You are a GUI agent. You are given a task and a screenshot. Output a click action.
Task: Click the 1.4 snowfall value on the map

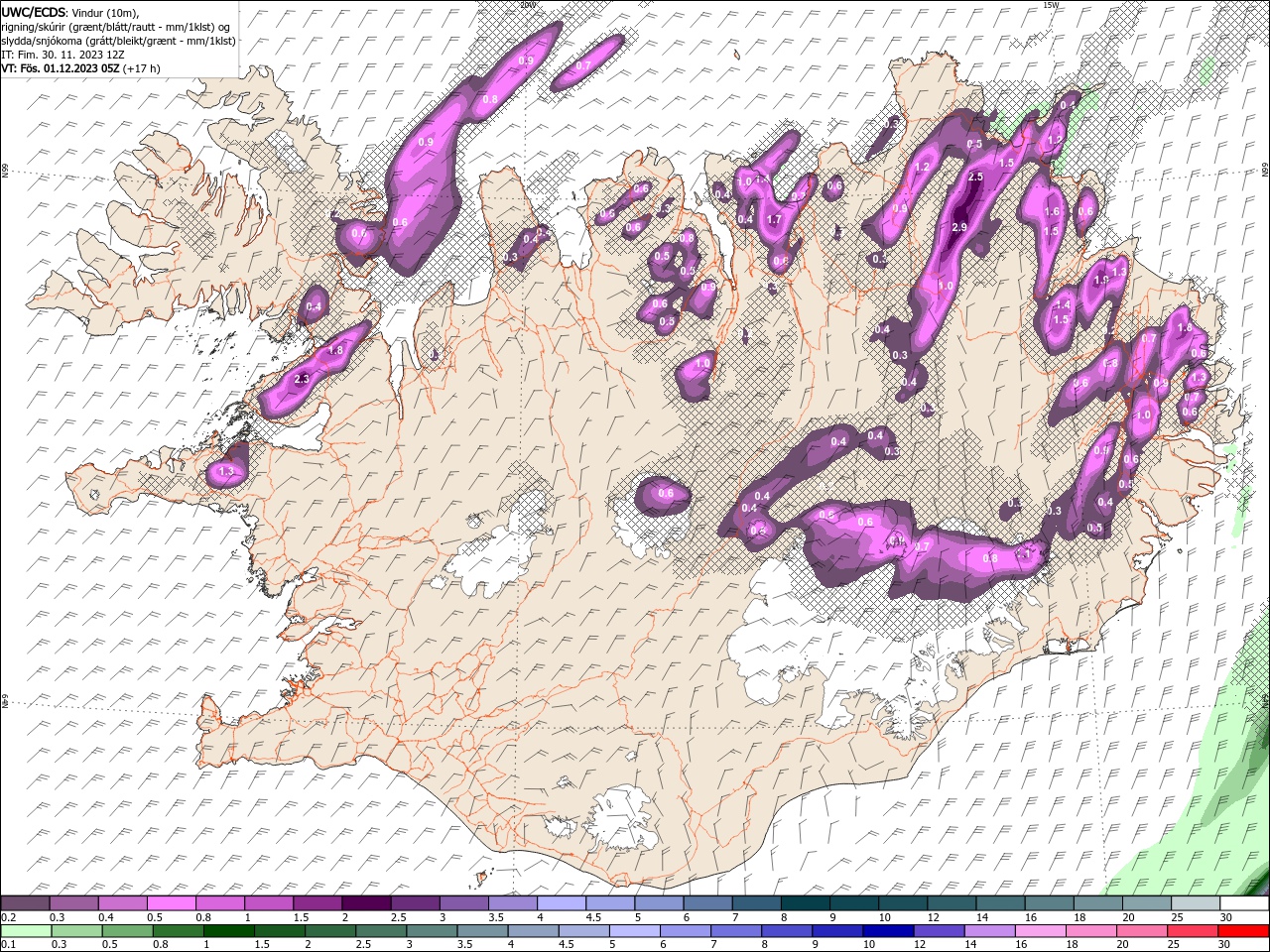pos(1063,305)
